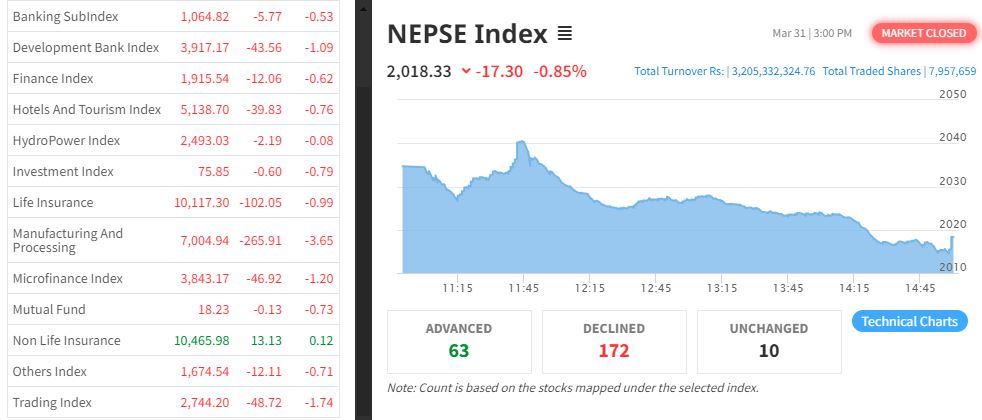The height and width of the screenshot is (420, 982).
Task: Open Technical Charts
Action: click(909, 321)
